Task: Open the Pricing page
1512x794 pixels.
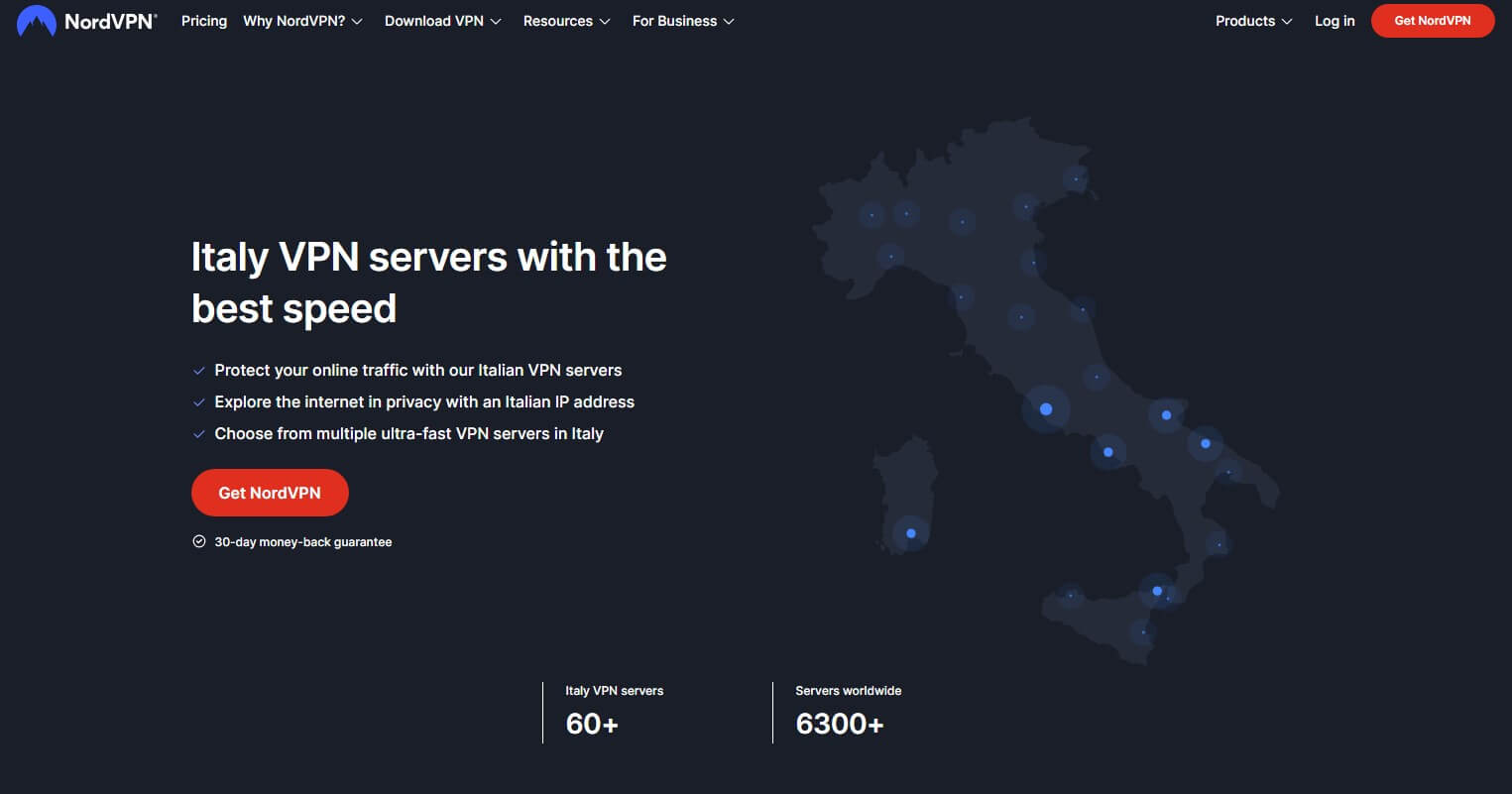Action: (204, 21)
